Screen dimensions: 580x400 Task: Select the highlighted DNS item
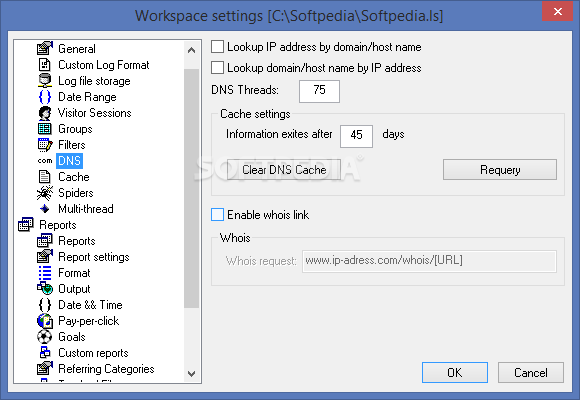70,161
